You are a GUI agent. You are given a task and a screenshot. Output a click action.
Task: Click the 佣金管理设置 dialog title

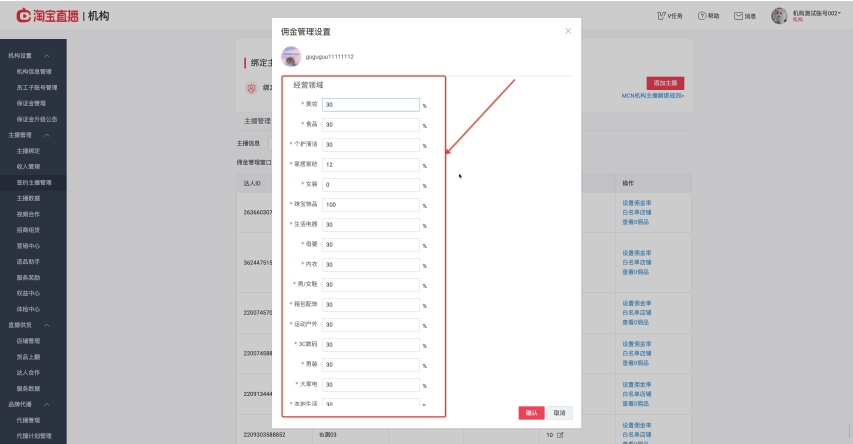[306, 32]
